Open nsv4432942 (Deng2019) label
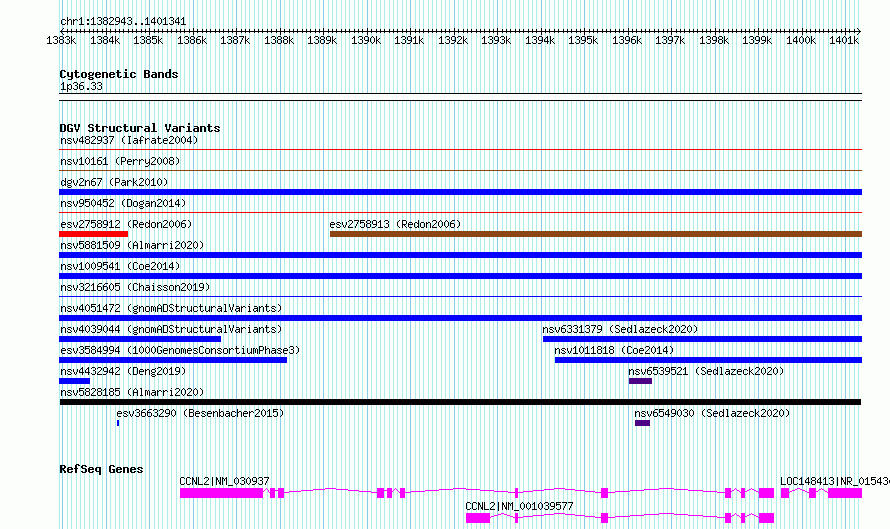890x529 pixels. coord(123,371)
